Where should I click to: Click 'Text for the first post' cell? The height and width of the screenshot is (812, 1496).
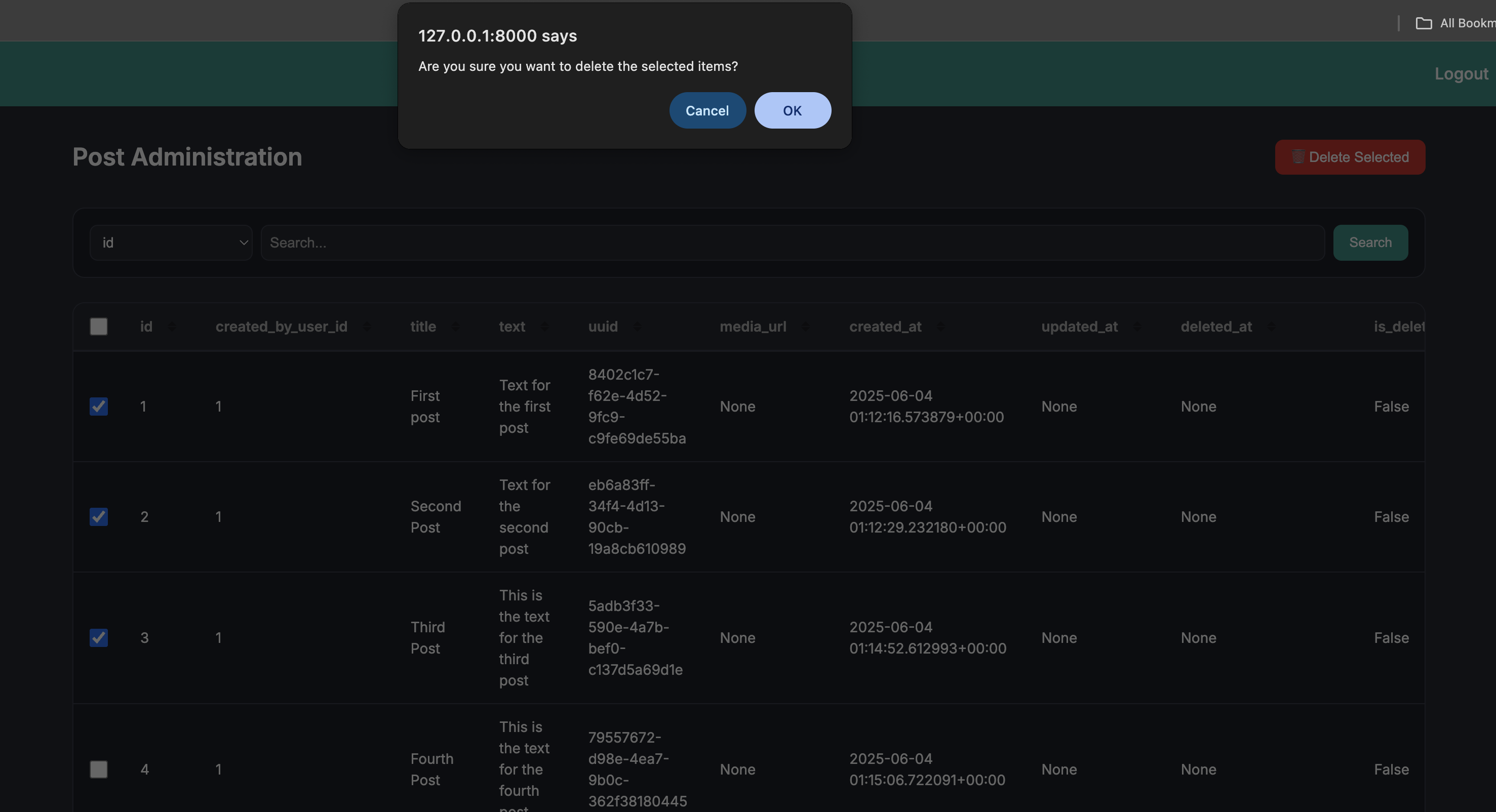pos(525,407)
